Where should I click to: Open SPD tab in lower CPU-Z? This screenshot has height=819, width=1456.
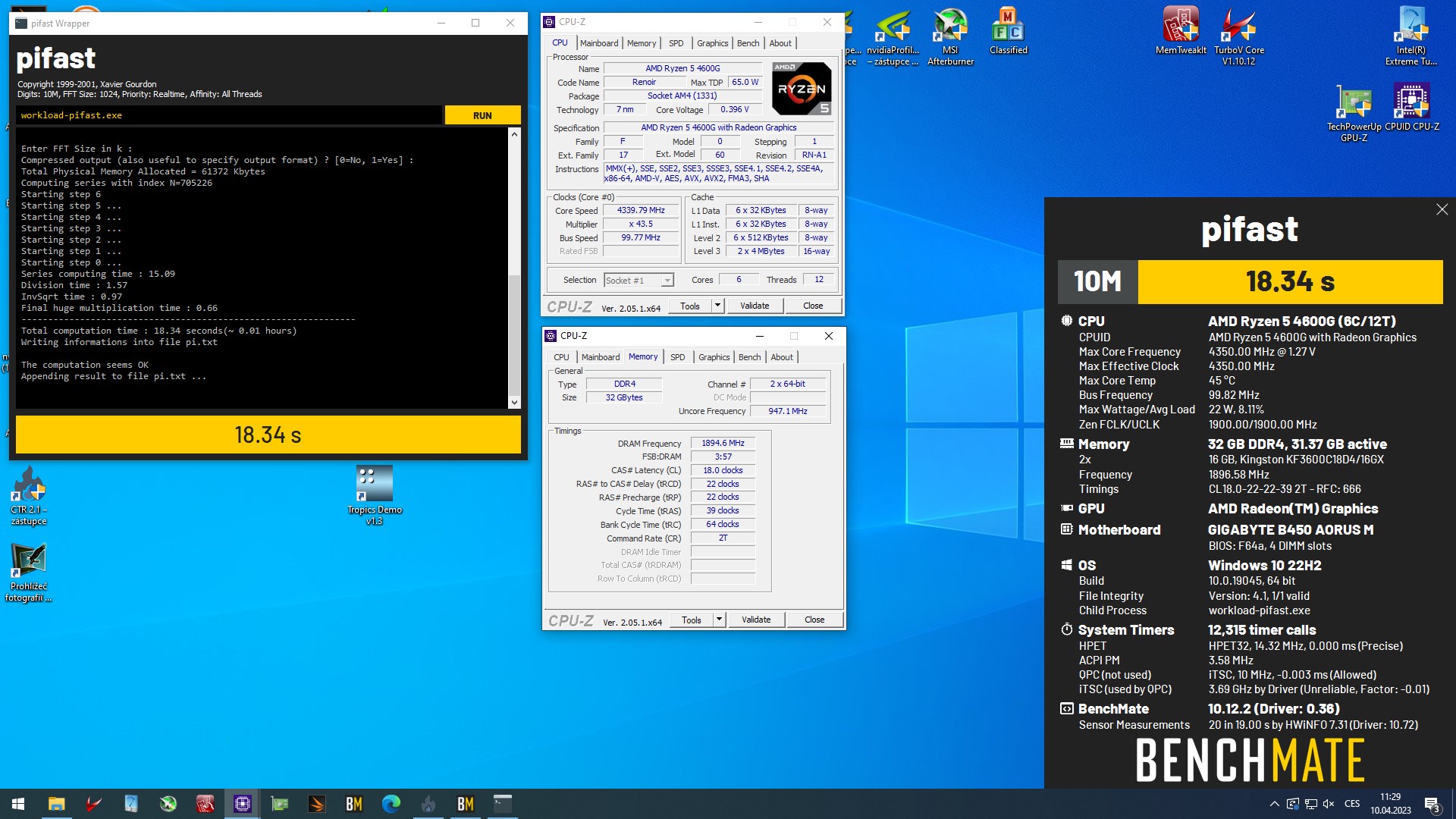point(678,357)
